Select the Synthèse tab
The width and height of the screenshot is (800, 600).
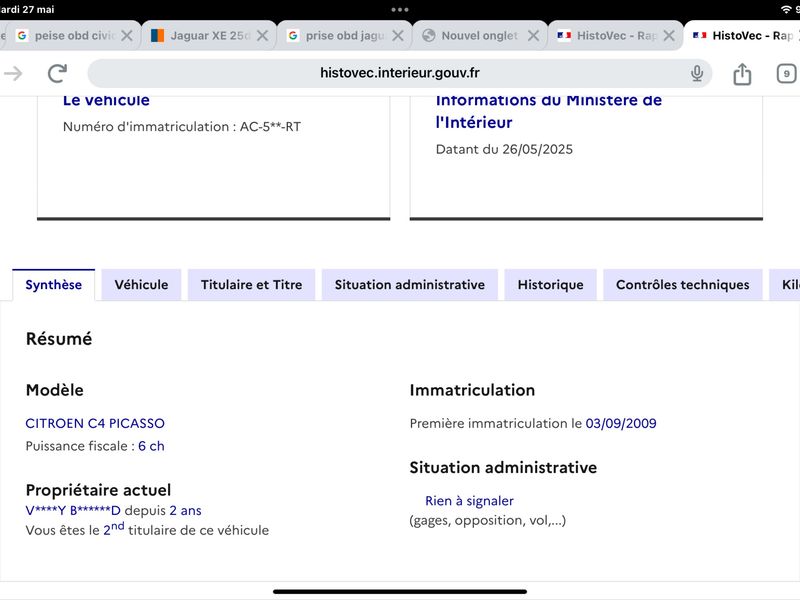pyautogui.click(x=54, y=285)
